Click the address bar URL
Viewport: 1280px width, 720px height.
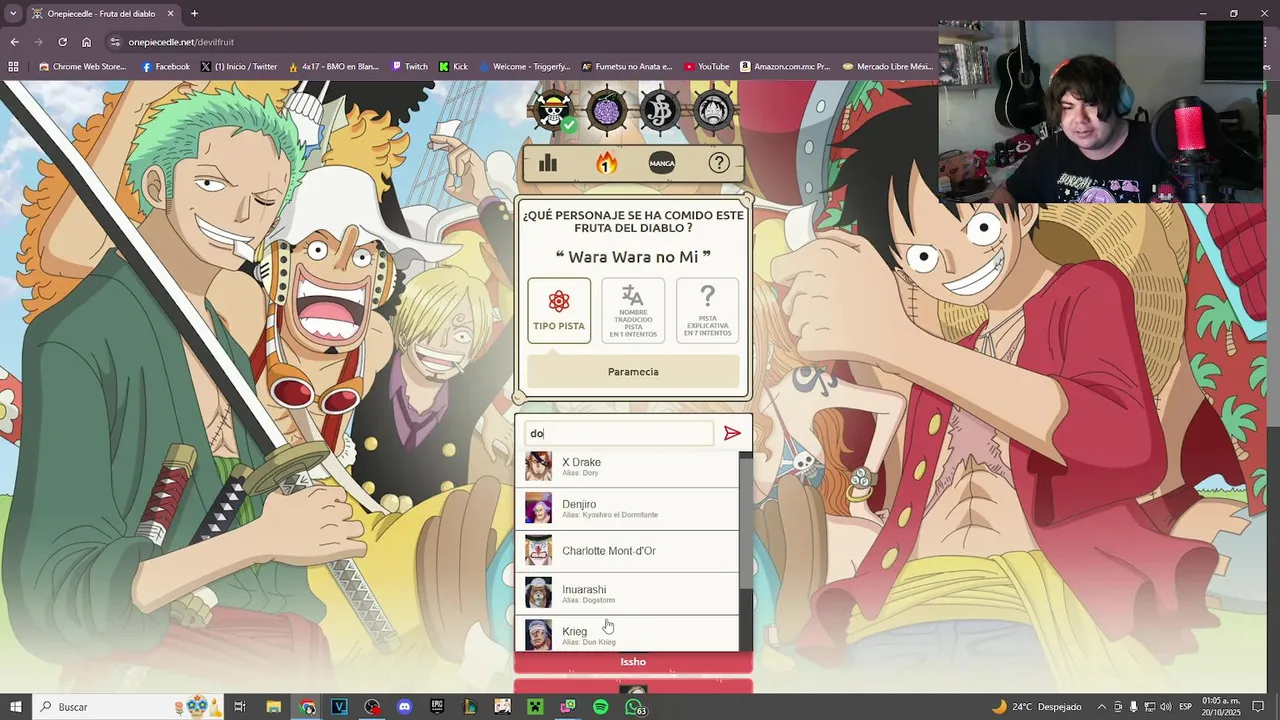click(181, 42)
